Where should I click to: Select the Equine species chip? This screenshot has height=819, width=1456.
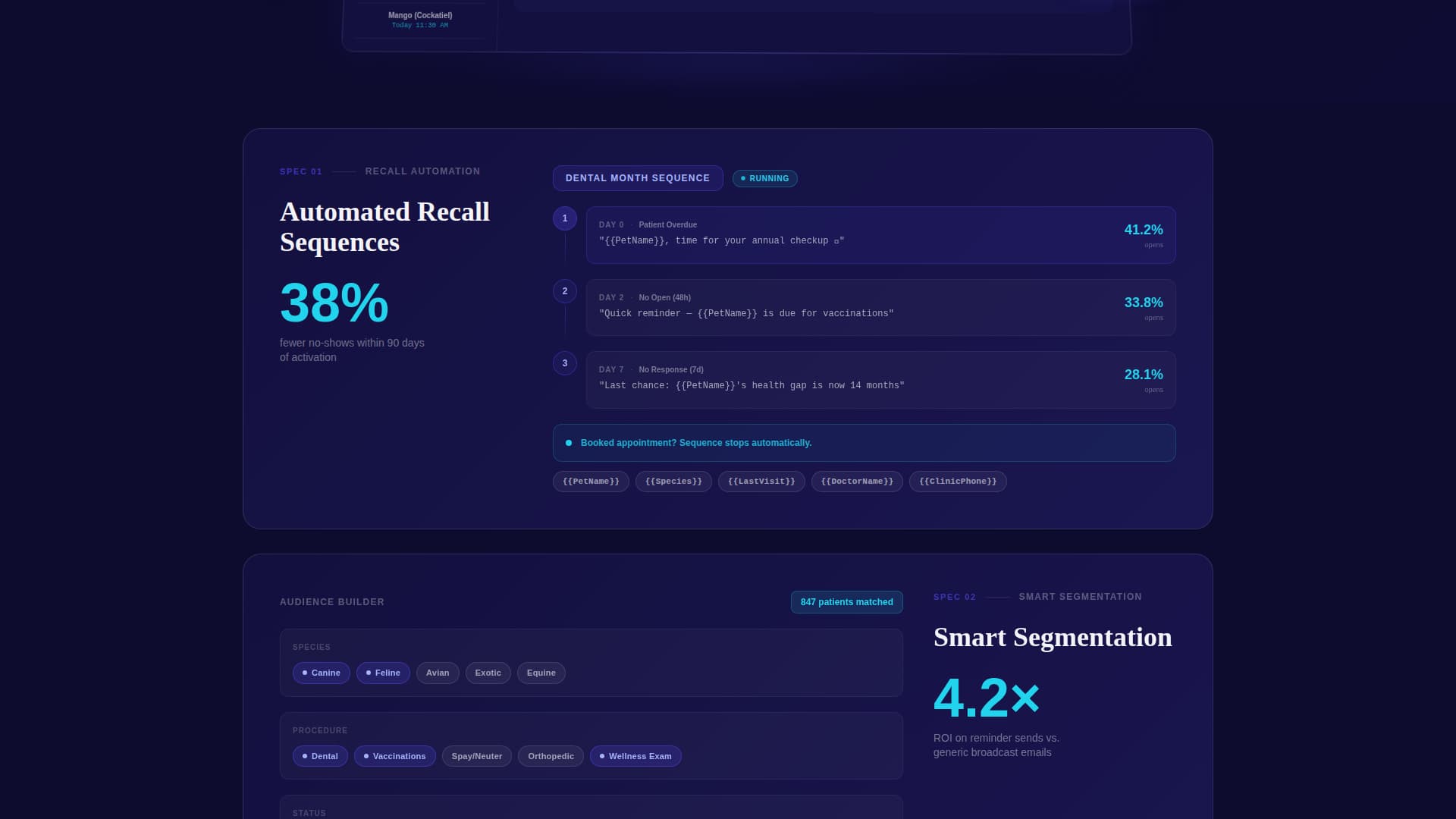[541, 673]
